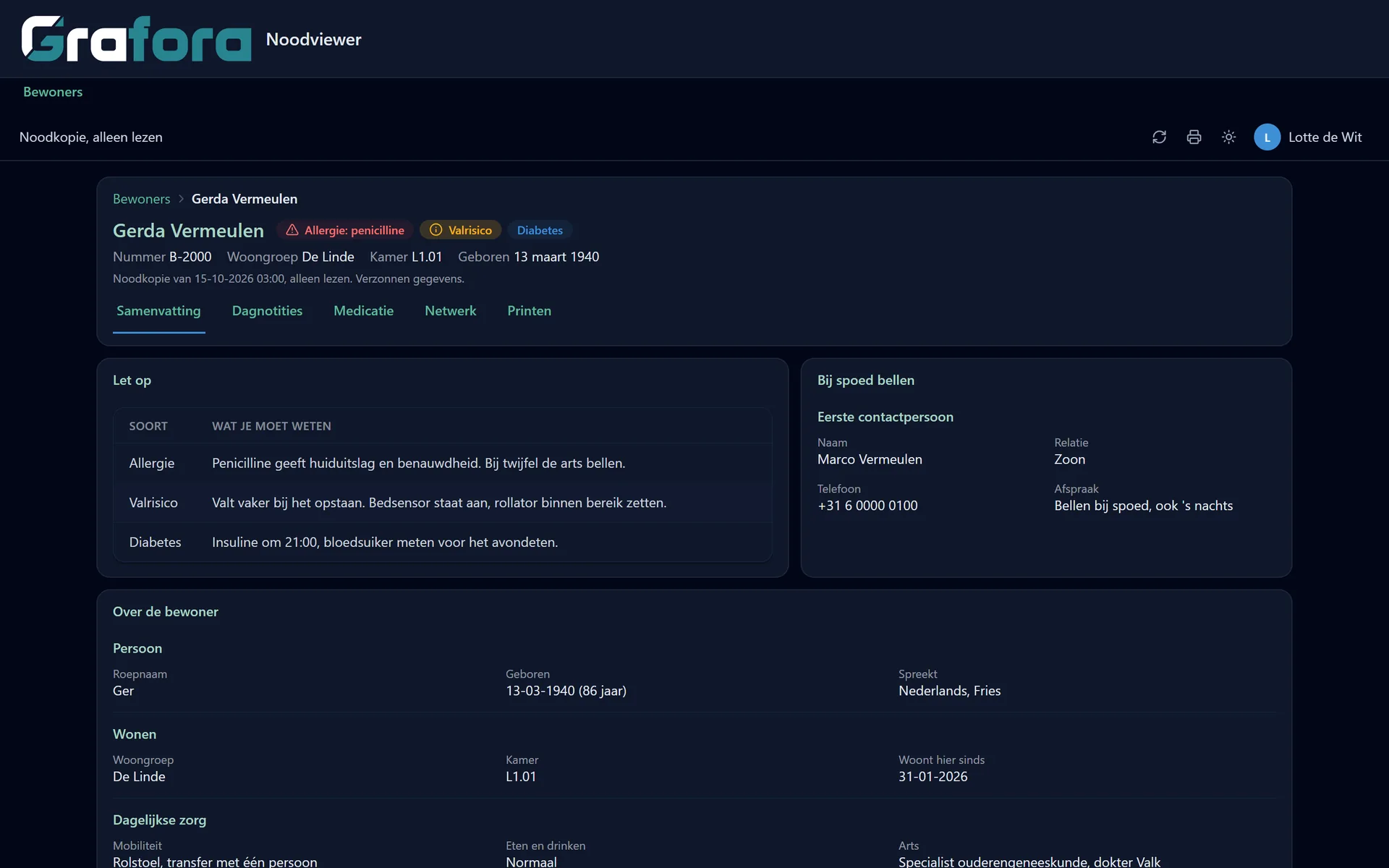Click phone number +31 6 0000 0100
The height and width of the screenshot is (868, 1389).
tap(867, 506)
